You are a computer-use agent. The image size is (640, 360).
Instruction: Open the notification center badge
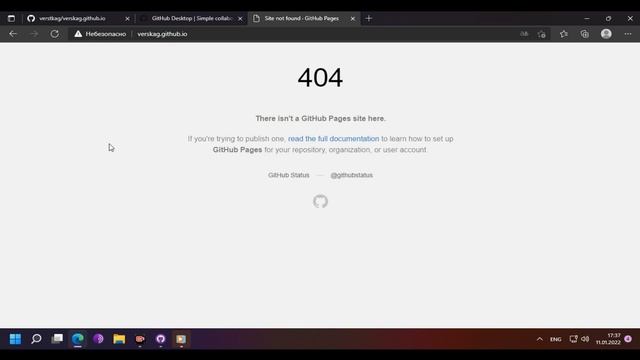tap(628, 339)
